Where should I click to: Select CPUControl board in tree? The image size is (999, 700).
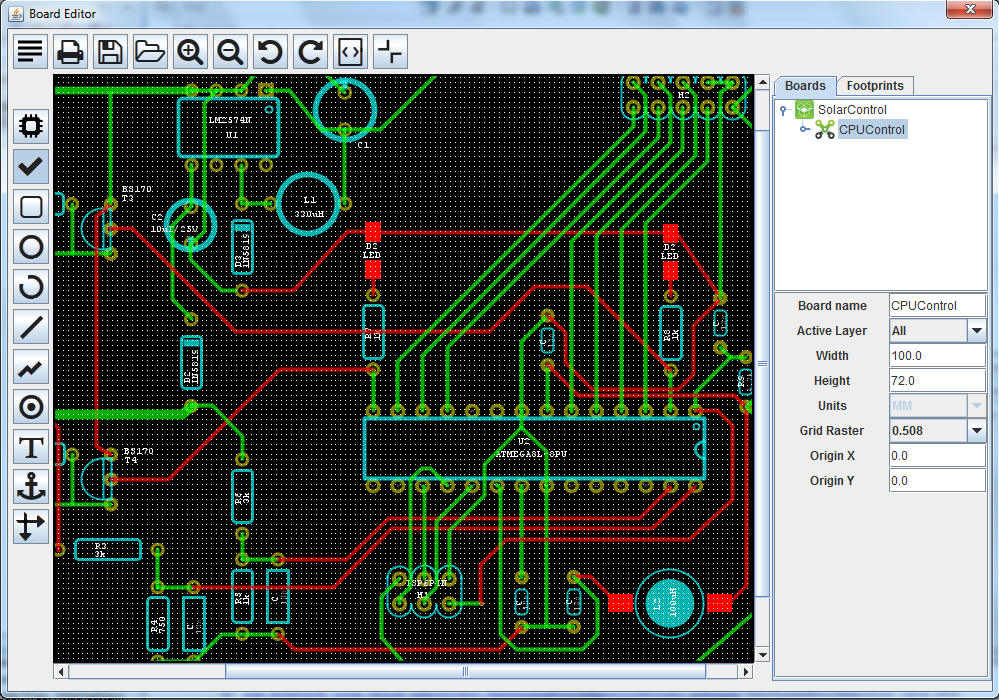pos(871,129)
